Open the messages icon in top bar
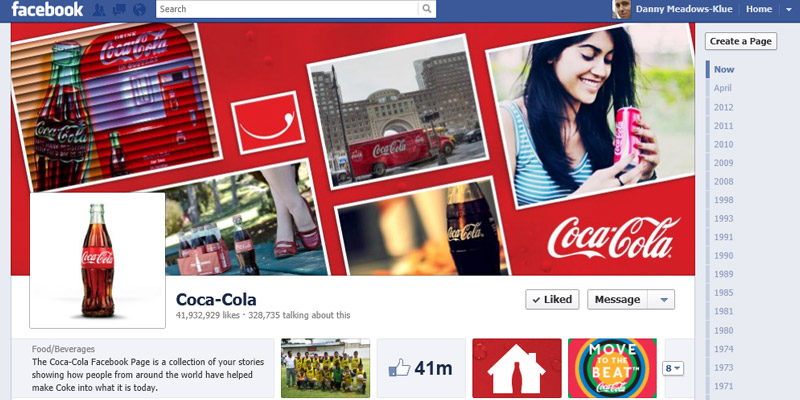The height and width of the screenshot is (400, 800). 119,9
